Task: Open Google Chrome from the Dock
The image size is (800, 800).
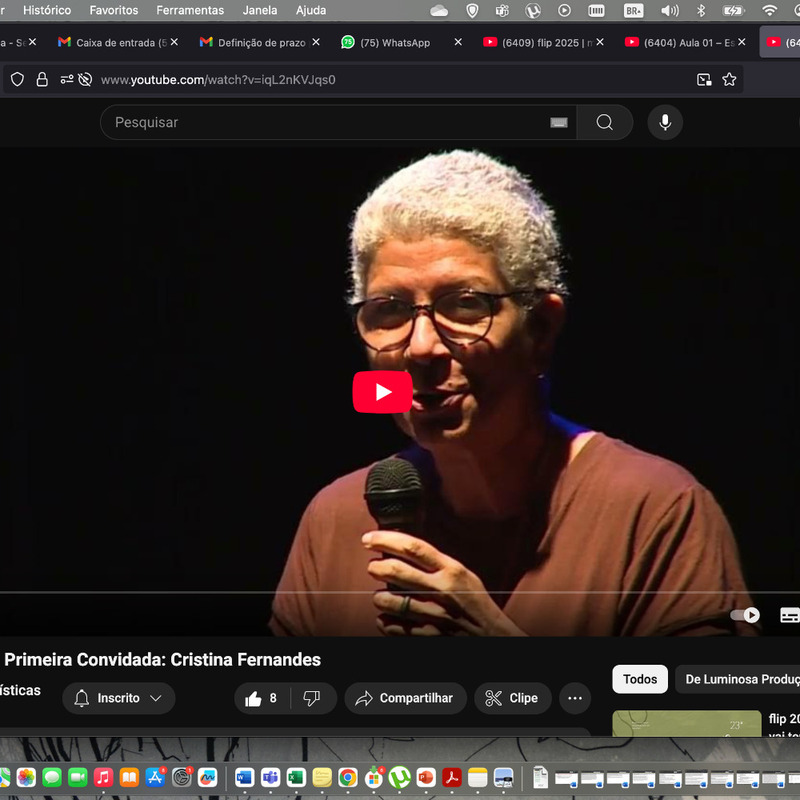Action: [347, 776]
